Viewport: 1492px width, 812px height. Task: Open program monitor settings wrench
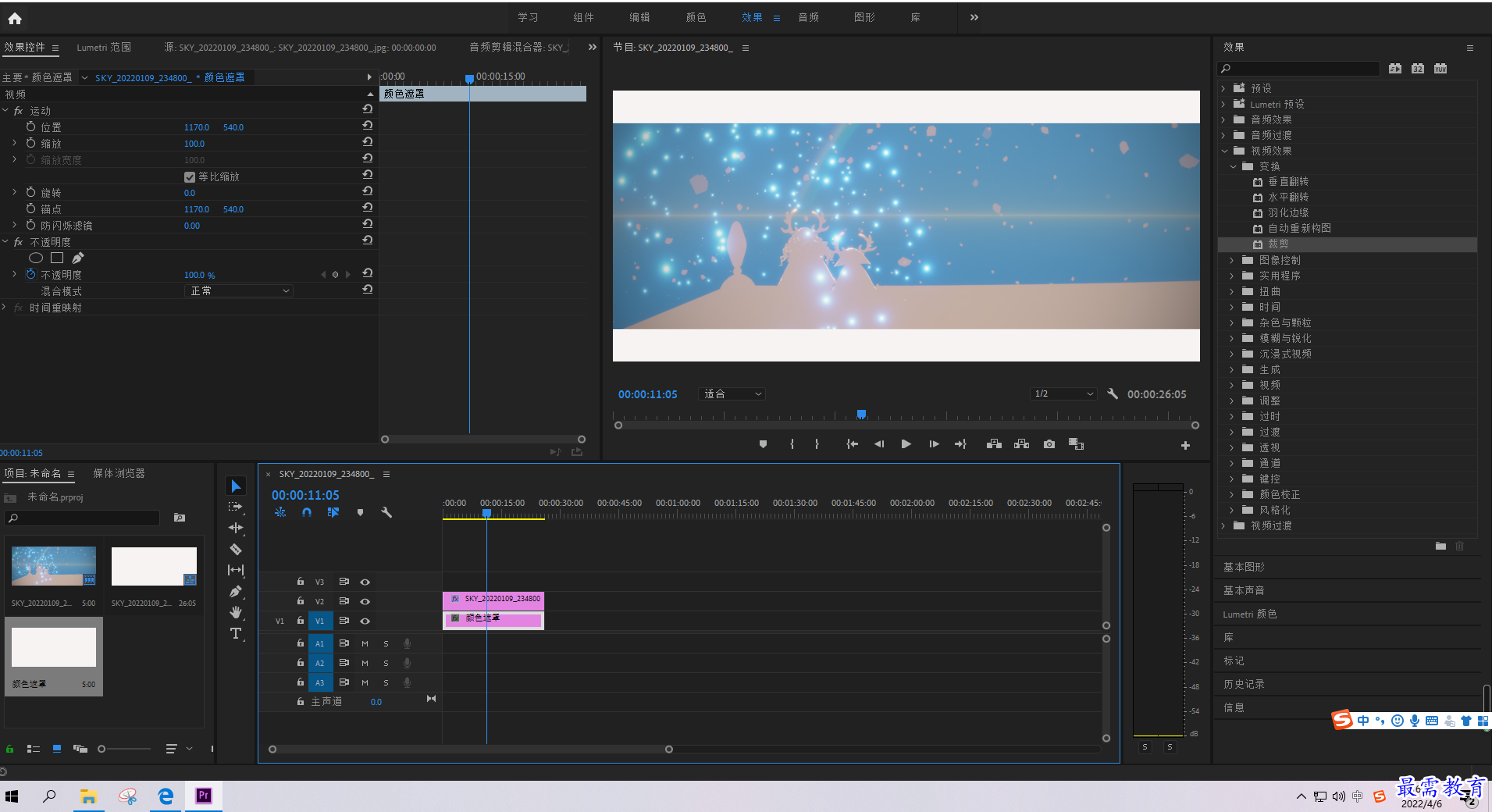(x=1113, y=394)
